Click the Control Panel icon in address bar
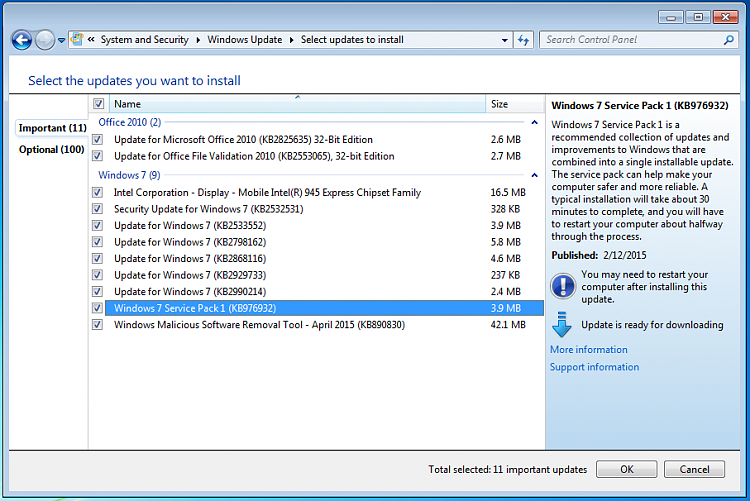The height and width of the screenshot is (501, 750). (77, 39)
